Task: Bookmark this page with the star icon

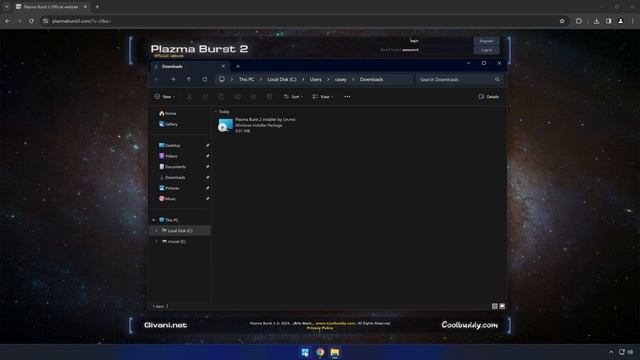Action: click(562, 21)
